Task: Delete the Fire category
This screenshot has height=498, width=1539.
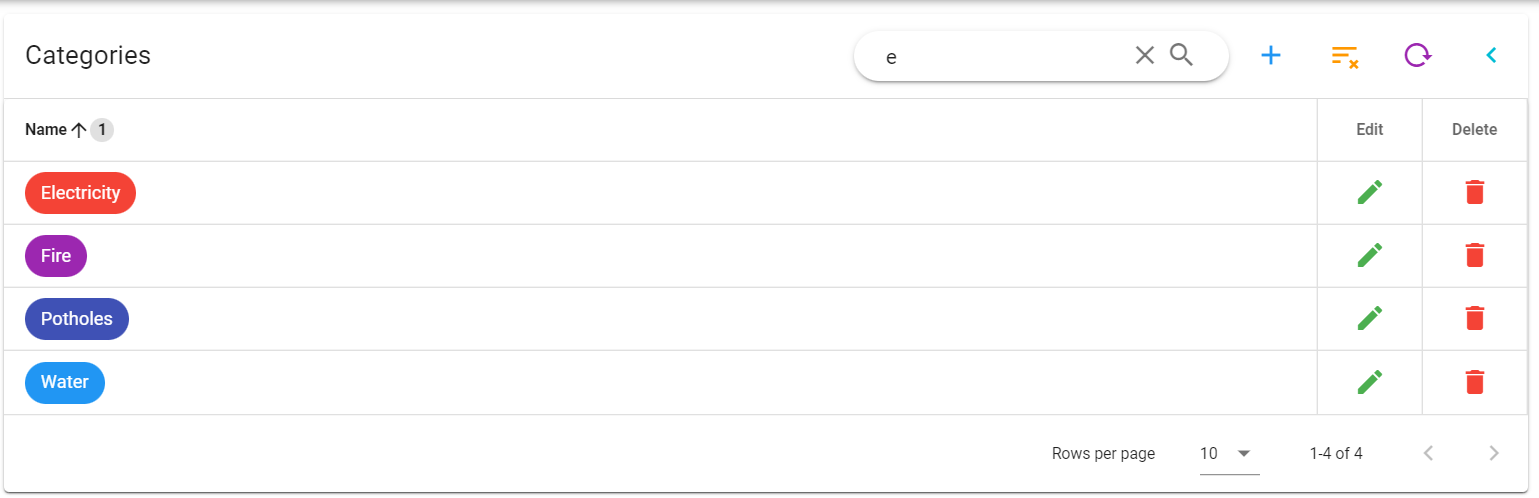Action: pos(1475,256)
